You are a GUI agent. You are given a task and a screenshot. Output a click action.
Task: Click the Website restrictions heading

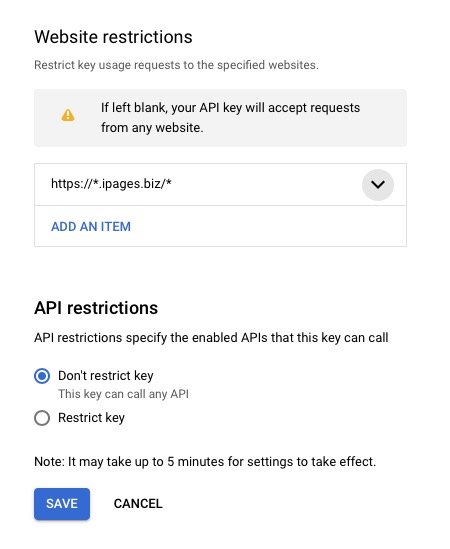(x=113, y=37)
